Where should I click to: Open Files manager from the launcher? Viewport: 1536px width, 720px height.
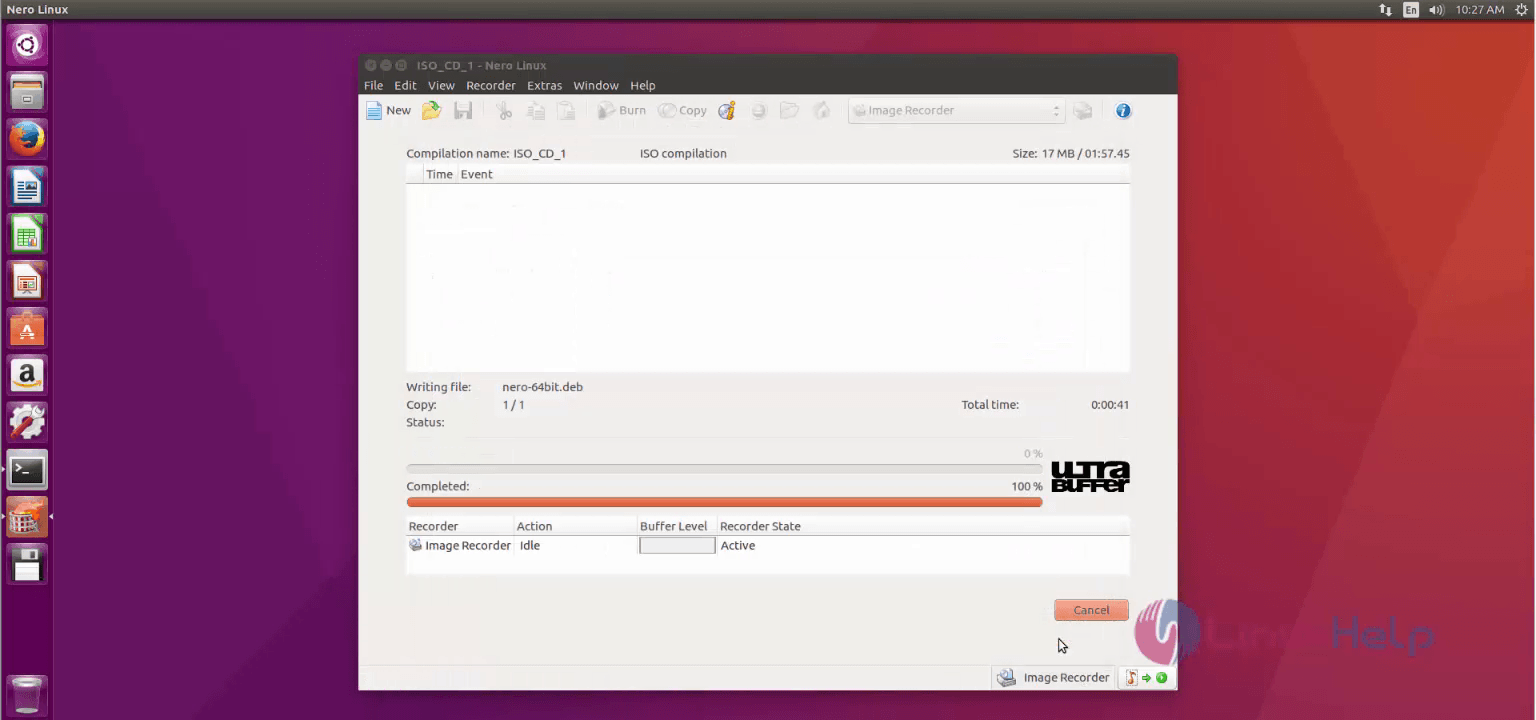pyautogui.click(x=27, y=92)
